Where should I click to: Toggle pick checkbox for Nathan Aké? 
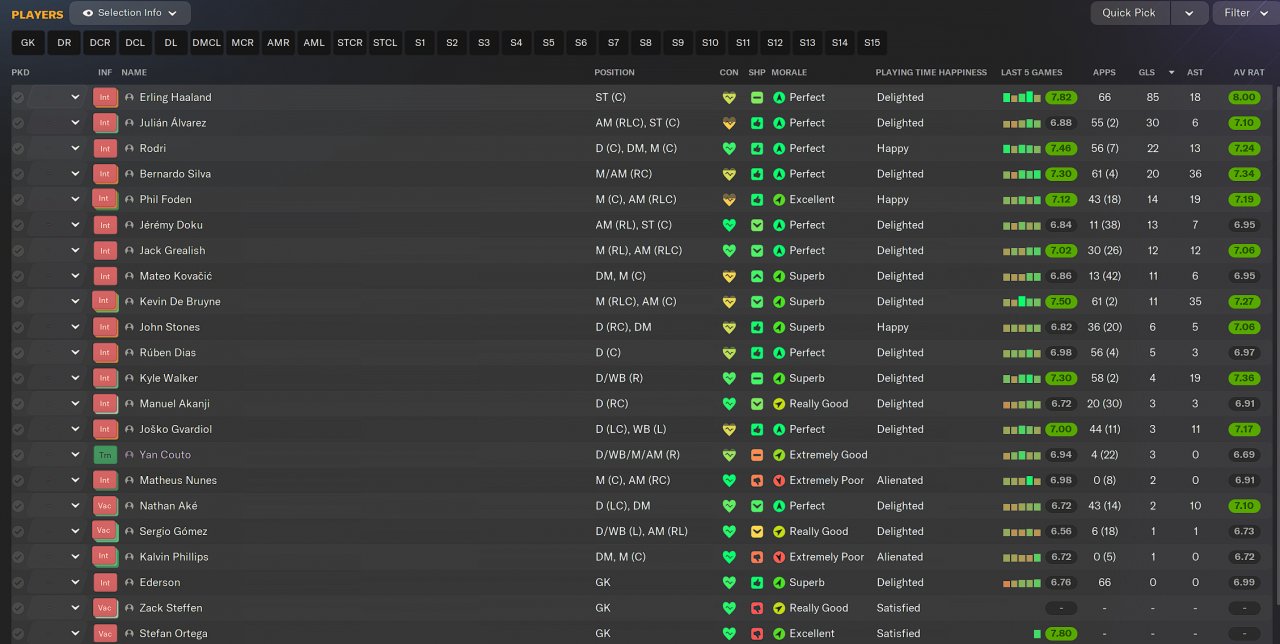point(18,506)
